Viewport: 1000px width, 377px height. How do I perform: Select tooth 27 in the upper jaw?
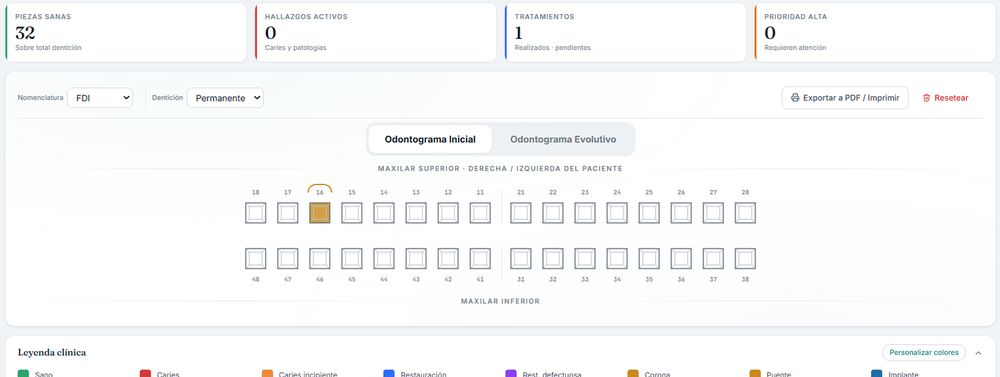714,212
